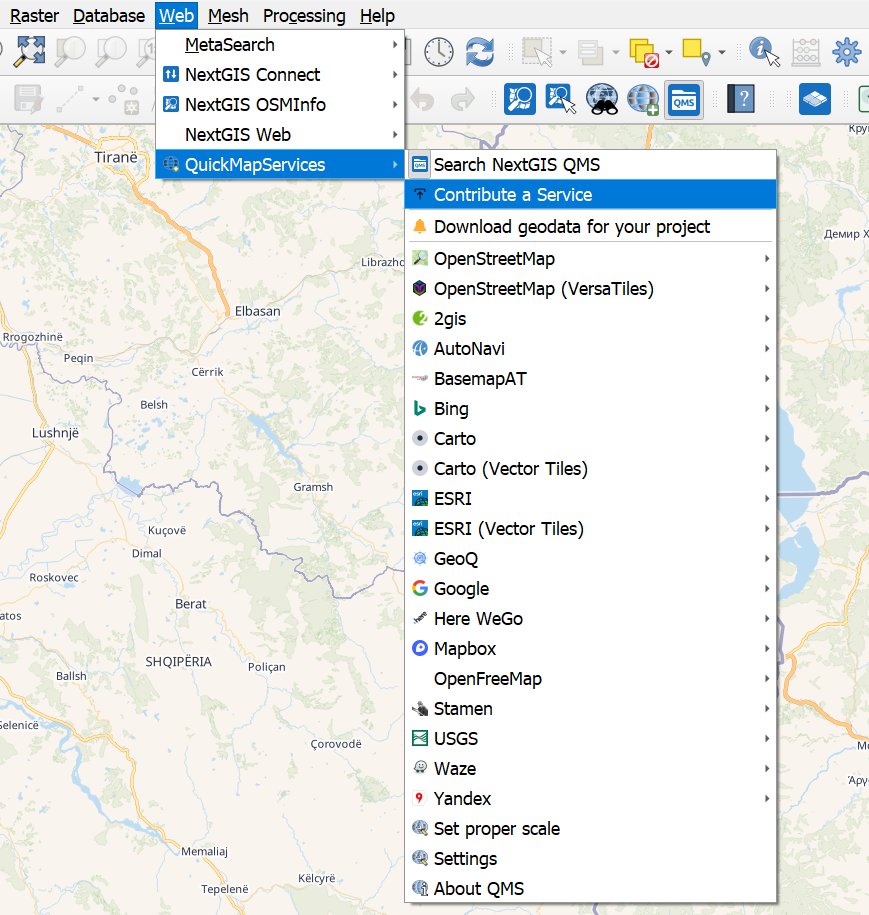Close the open Web menu
The width and height of the screenshot is (869, 915).
click(x=176, y=16)
